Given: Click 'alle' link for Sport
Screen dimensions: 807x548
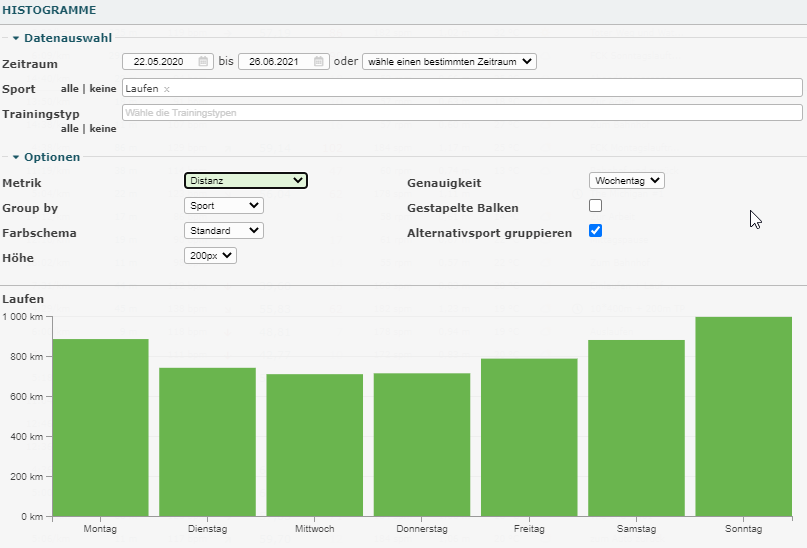Looking at the screenshot, I should [x=70, y=89].
